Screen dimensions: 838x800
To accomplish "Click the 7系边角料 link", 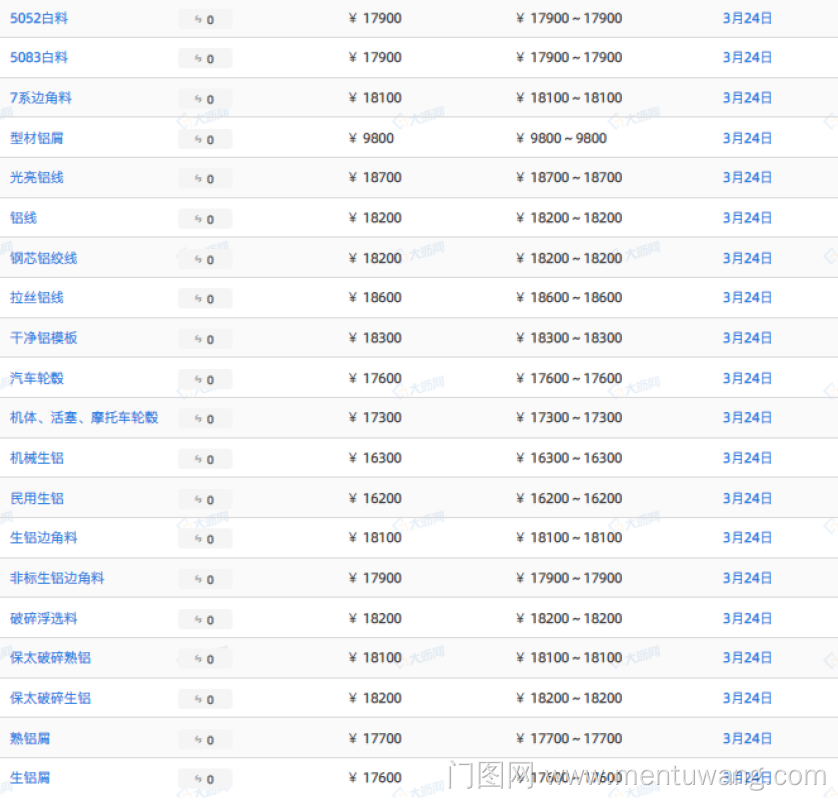I will [41, 98].
